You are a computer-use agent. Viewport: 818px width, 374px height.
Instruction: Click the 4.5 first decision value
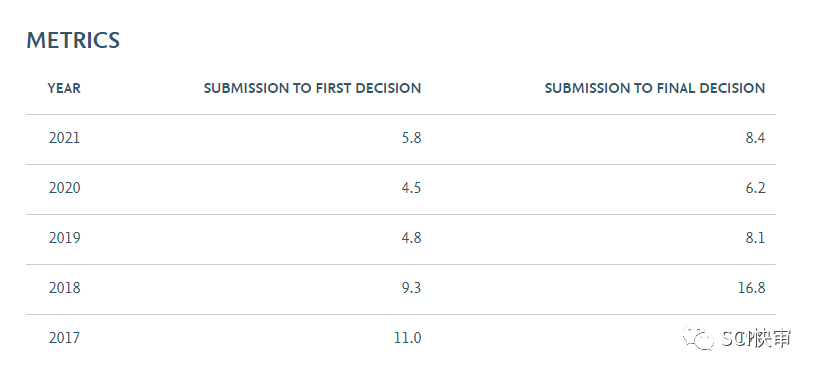411,188
